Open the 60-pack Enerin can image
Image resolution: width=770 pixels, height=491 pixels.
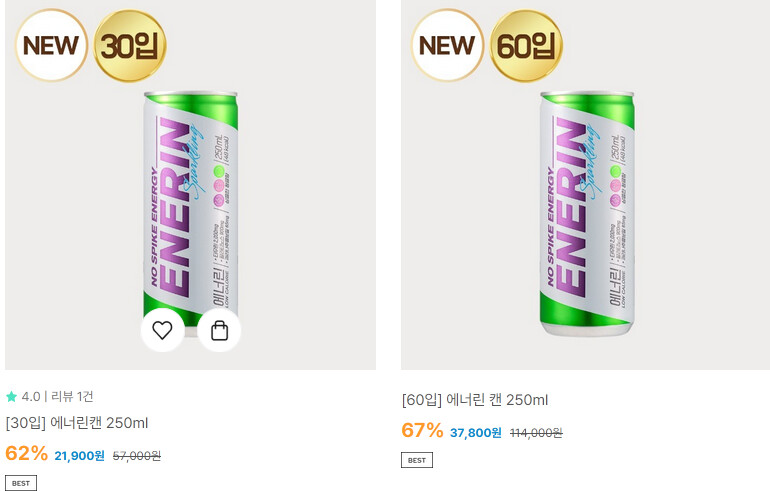coord(586,210)
